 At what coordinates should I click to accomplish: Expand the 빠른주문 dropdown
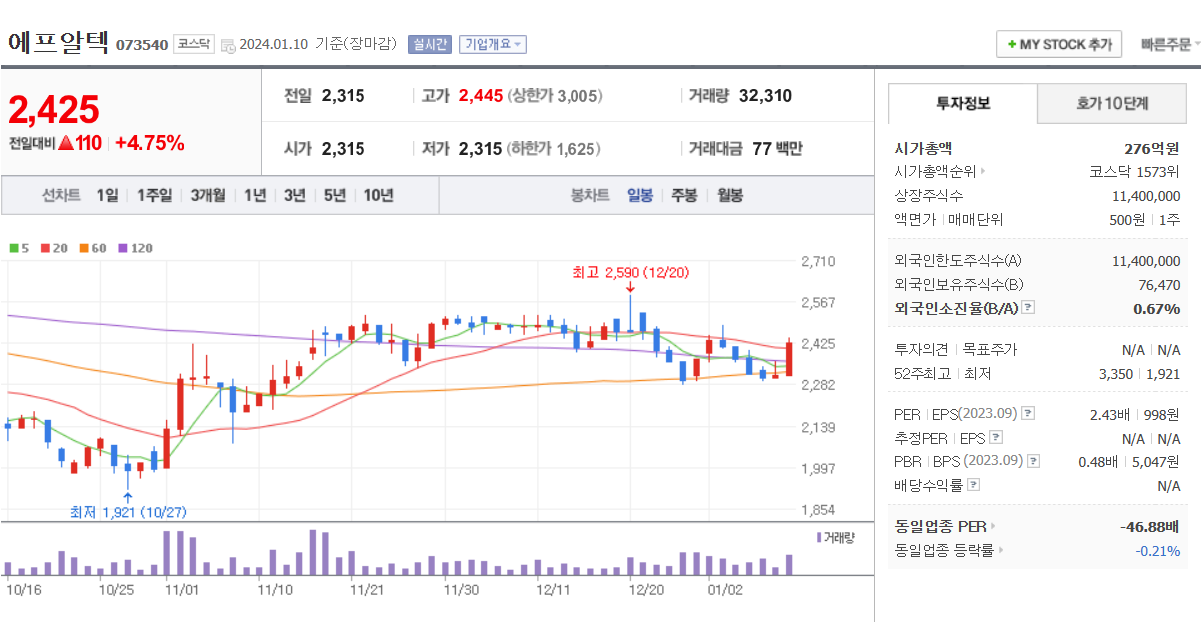(x=1170, y=45)
